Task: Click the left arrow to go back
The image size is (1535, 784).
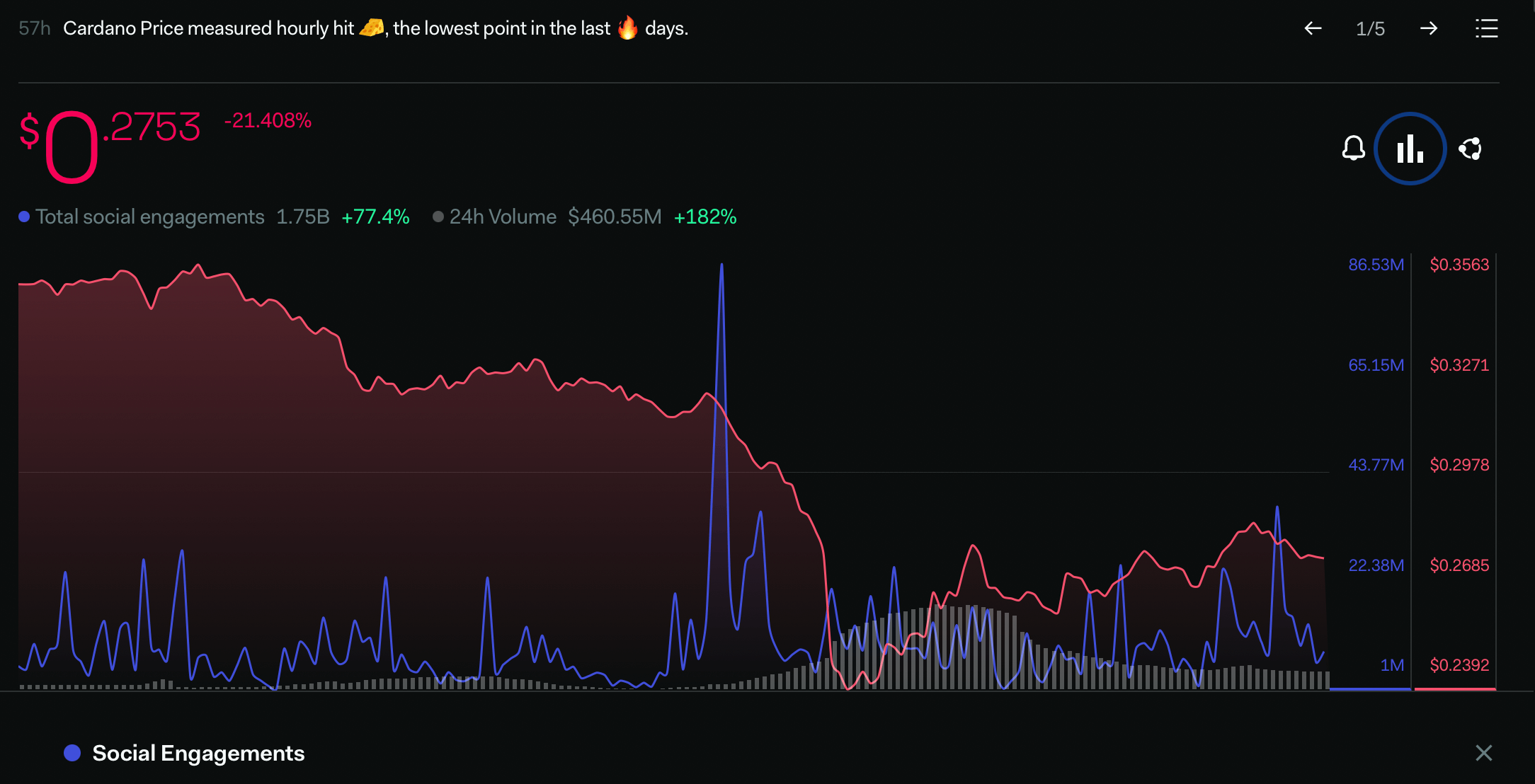Action: 1313,28
